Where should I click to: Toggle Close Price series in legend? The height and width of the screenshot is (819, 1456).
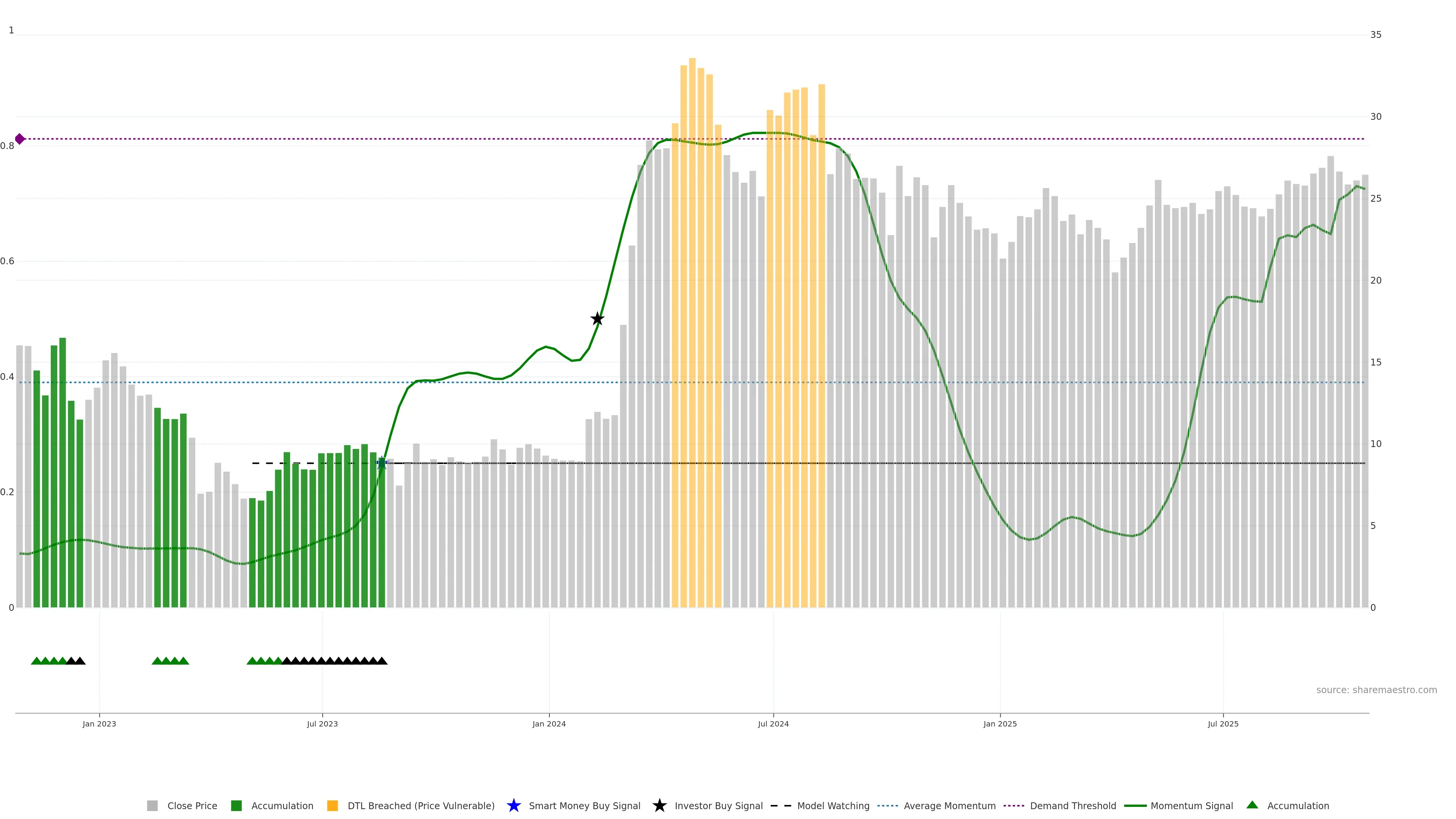tap(191, 805)
